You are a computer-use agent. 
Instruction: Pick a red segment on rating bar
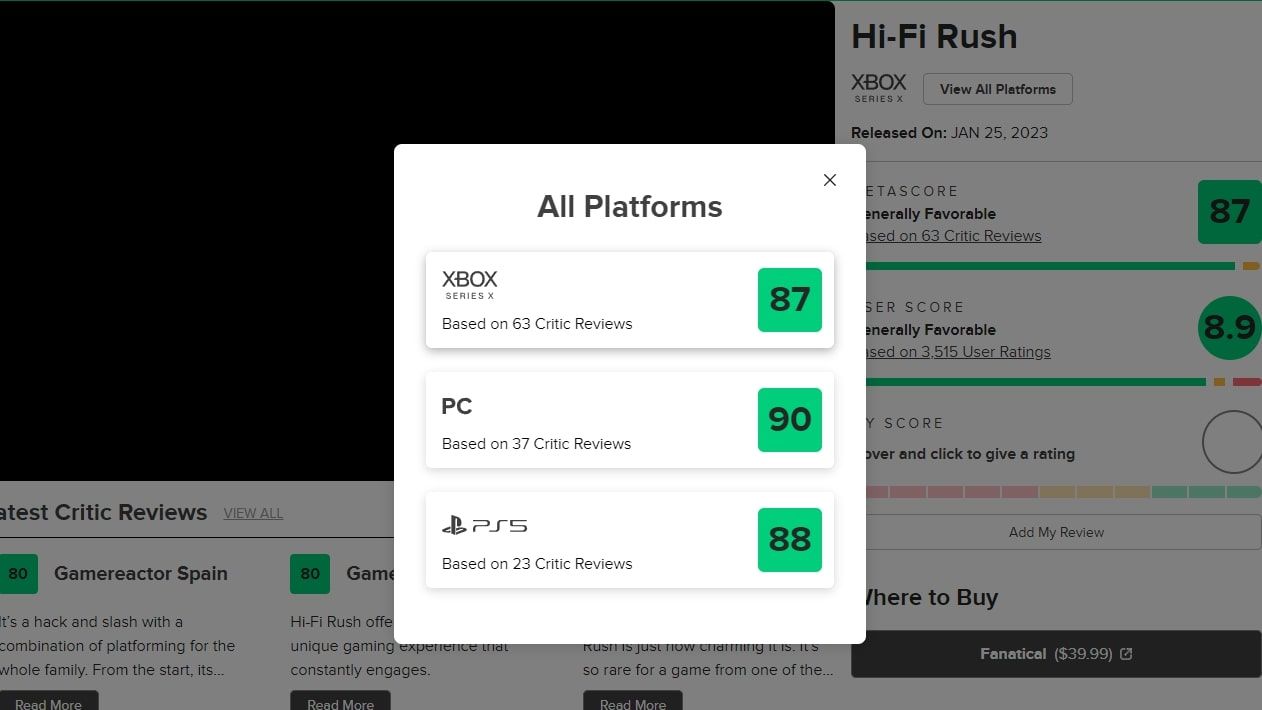pyautogui.click(x=946, y=492)
